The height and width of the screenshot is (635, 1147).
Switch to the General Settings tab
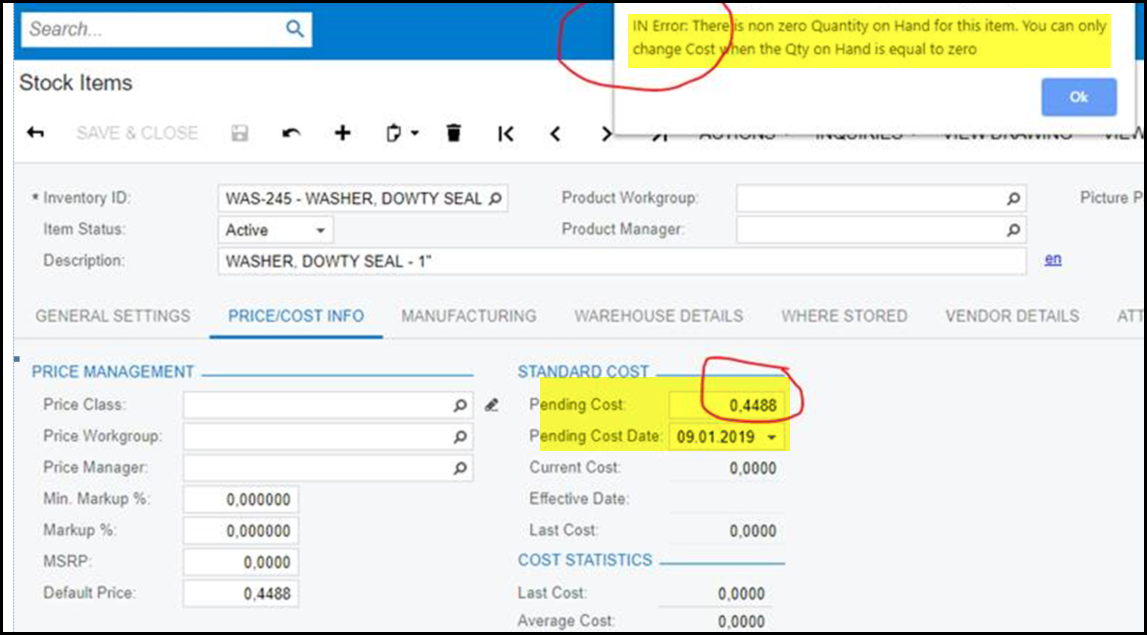pos(113,316)
